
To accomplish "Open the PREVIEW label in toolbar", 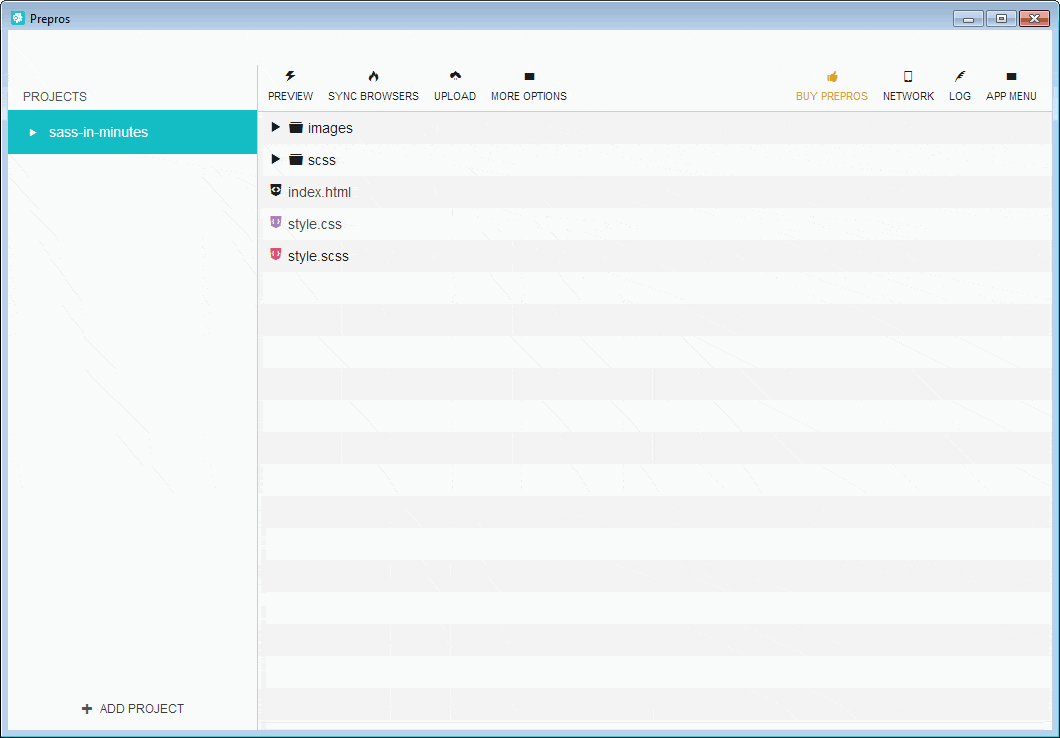I will [291, 96].
